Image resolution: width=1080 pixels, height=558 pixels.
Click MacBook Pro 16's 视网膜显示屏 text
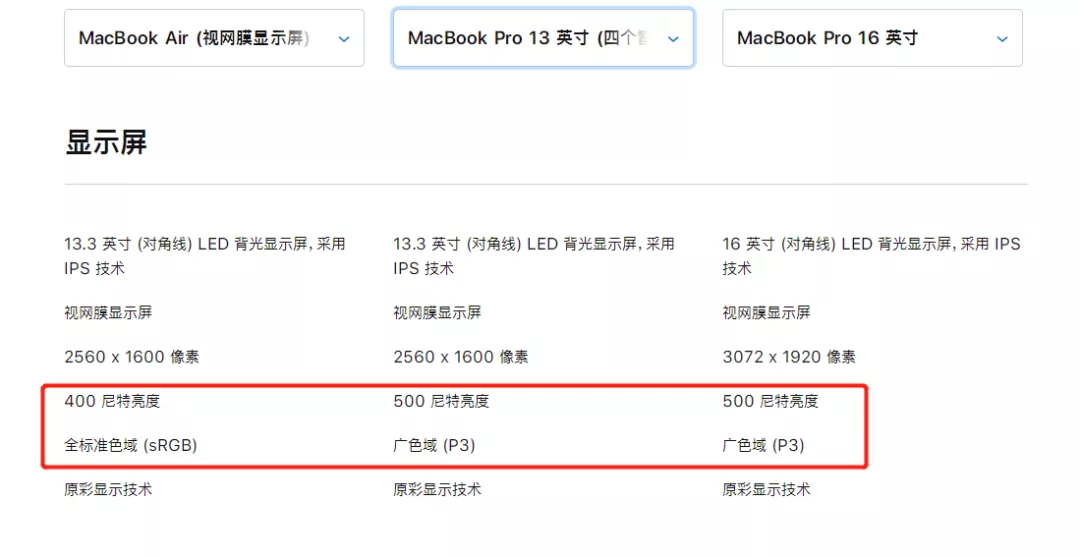pos(767,313)
